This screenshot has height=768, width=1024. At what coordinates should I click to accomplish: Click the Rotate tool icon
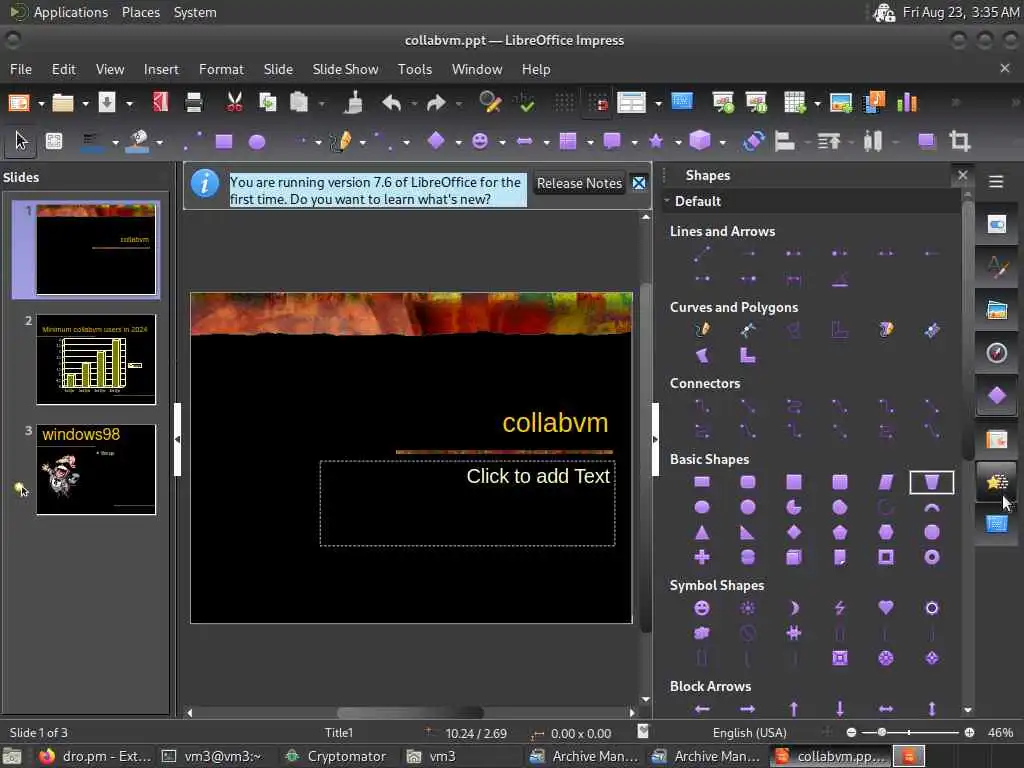753,141
